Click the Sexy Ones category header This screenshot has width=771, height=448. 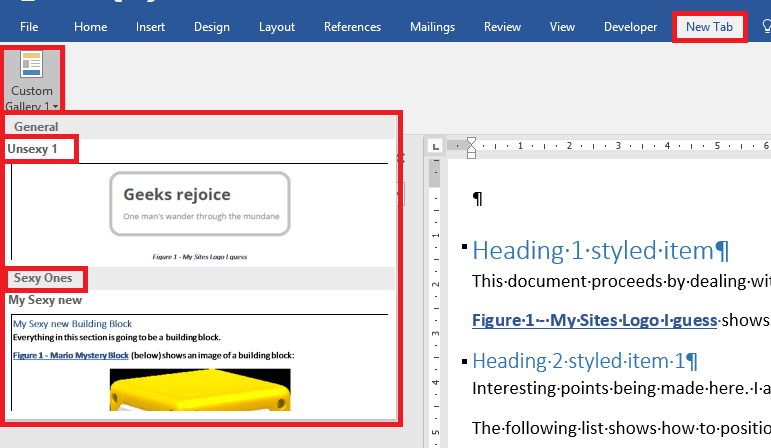(x=43, y=278)
